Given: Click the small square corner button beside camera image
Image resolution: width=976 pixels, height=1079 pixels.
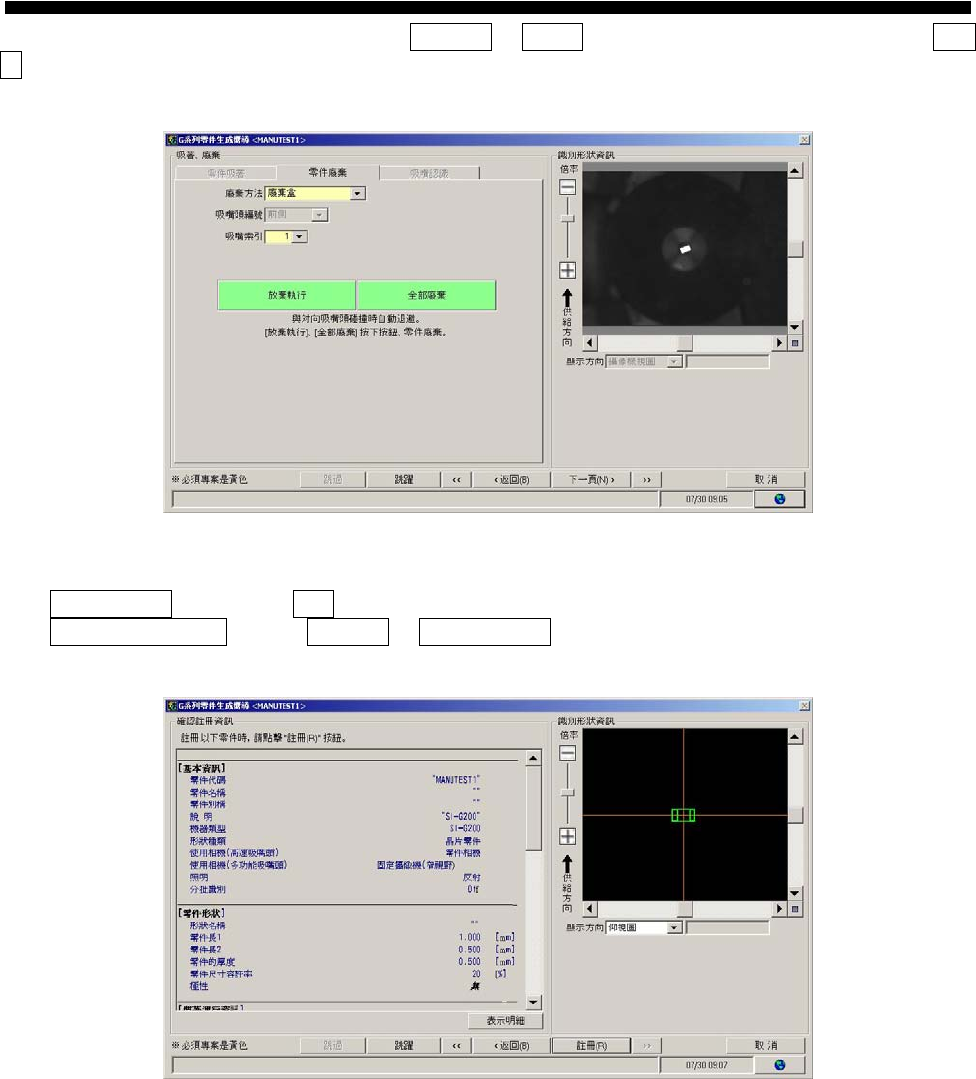Looking at the screenshot, I should (x=795, y=343).
